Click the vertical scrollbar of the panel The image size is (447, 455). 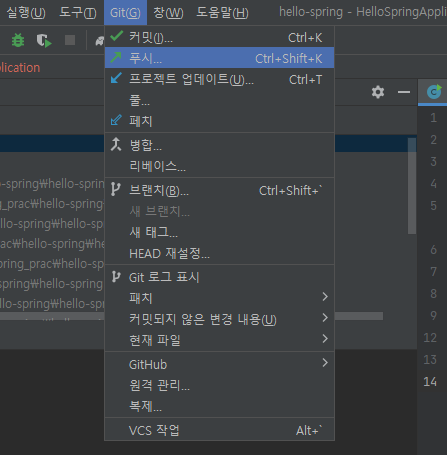tap(412, 186)
